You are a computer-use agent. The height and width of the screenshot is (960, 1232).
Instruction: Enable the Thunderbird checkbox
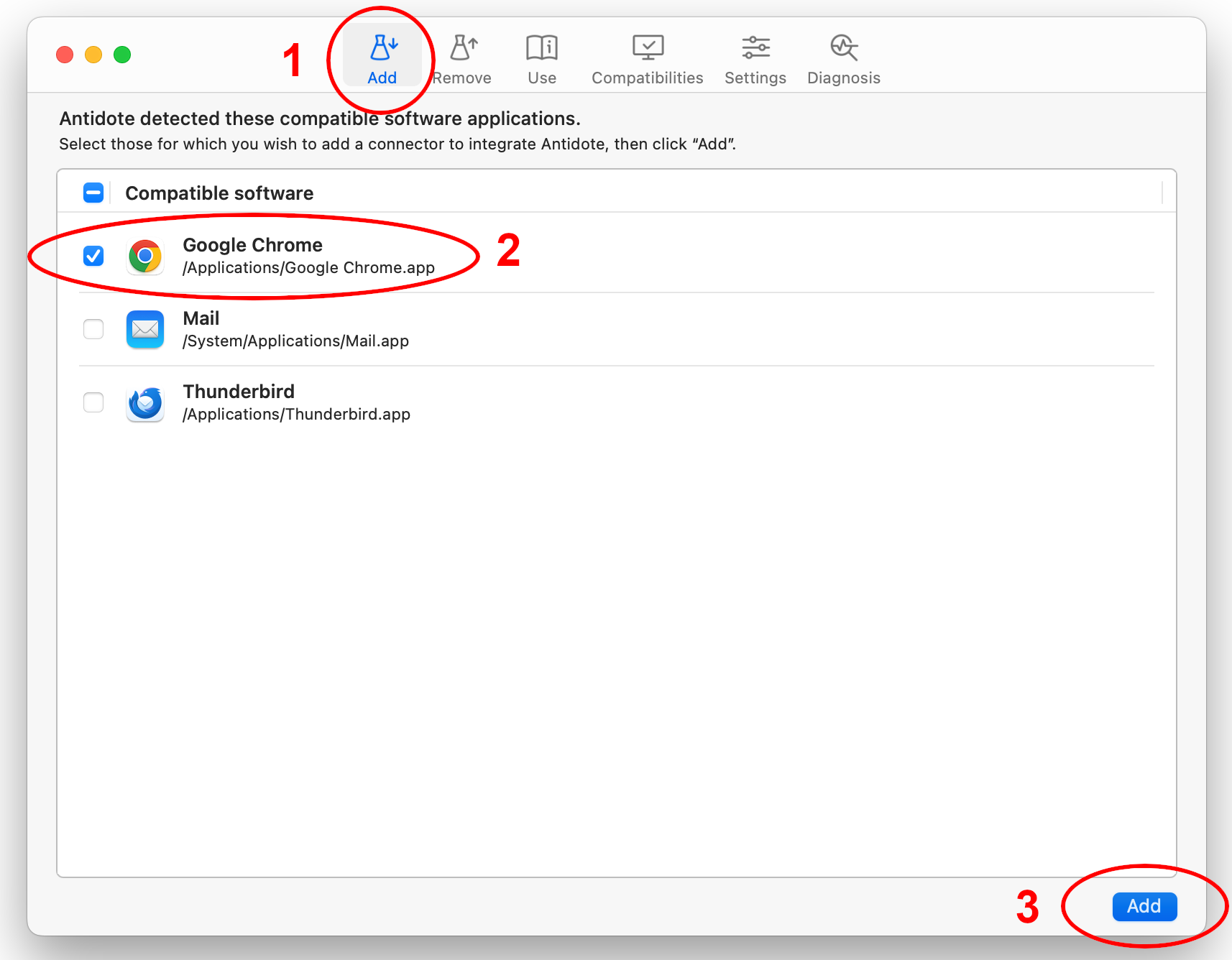click(93, 402)
